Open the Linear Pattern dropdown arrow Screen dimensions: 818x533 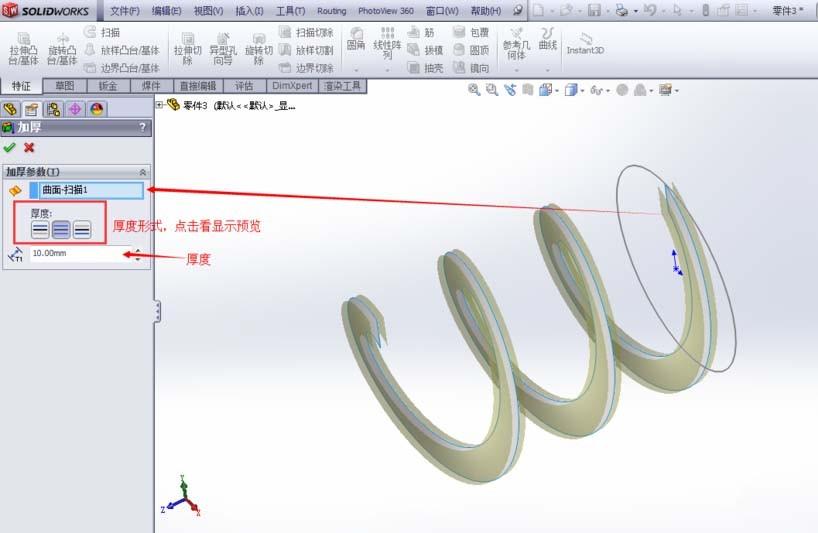point(387,70)
